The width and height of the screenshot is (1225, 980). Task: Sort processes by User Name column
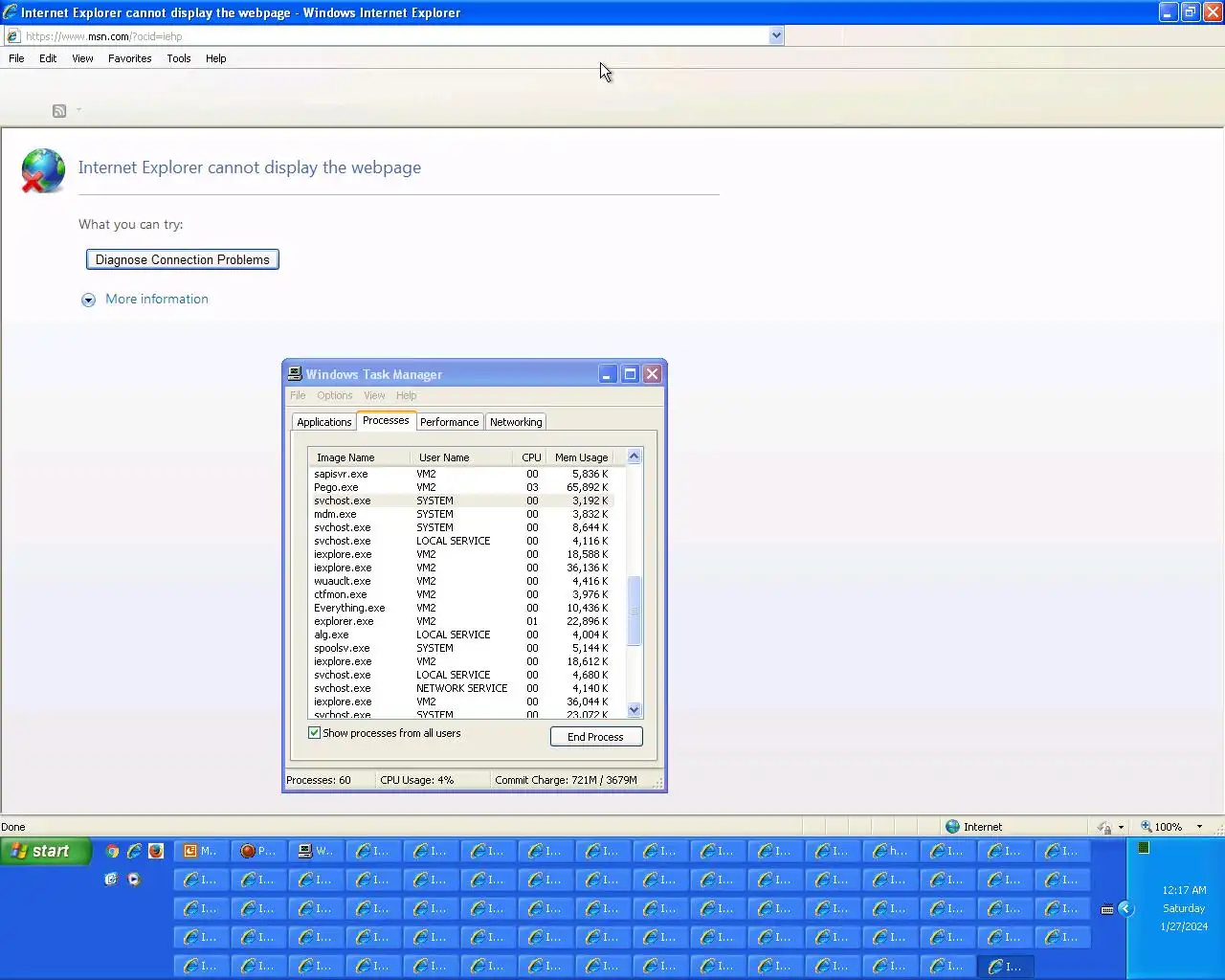tap(463, 457)
